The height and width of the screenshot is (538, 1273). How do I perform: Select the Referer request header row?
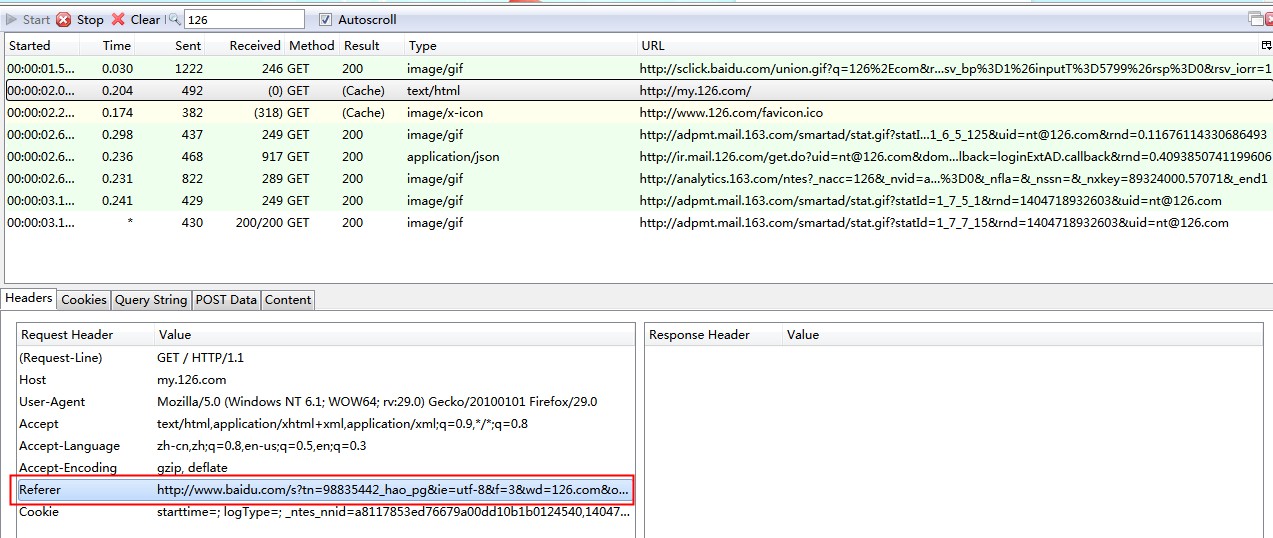pos(325,490)
